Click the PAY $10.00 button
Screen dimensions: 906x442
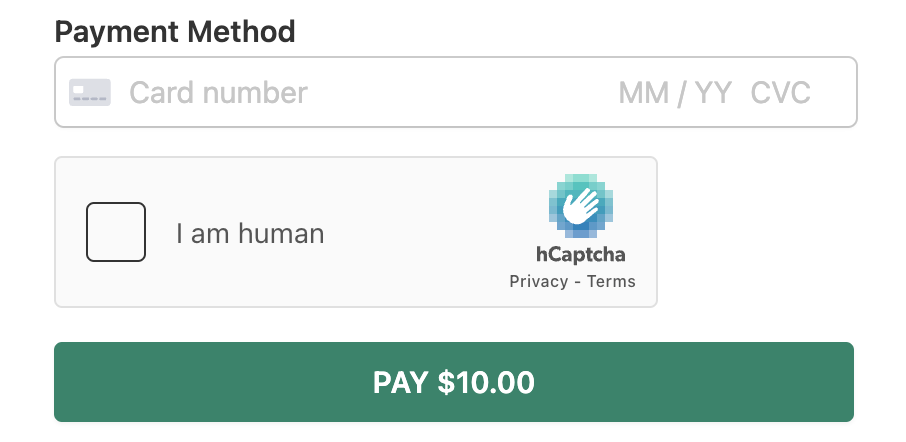coord(454,382)
